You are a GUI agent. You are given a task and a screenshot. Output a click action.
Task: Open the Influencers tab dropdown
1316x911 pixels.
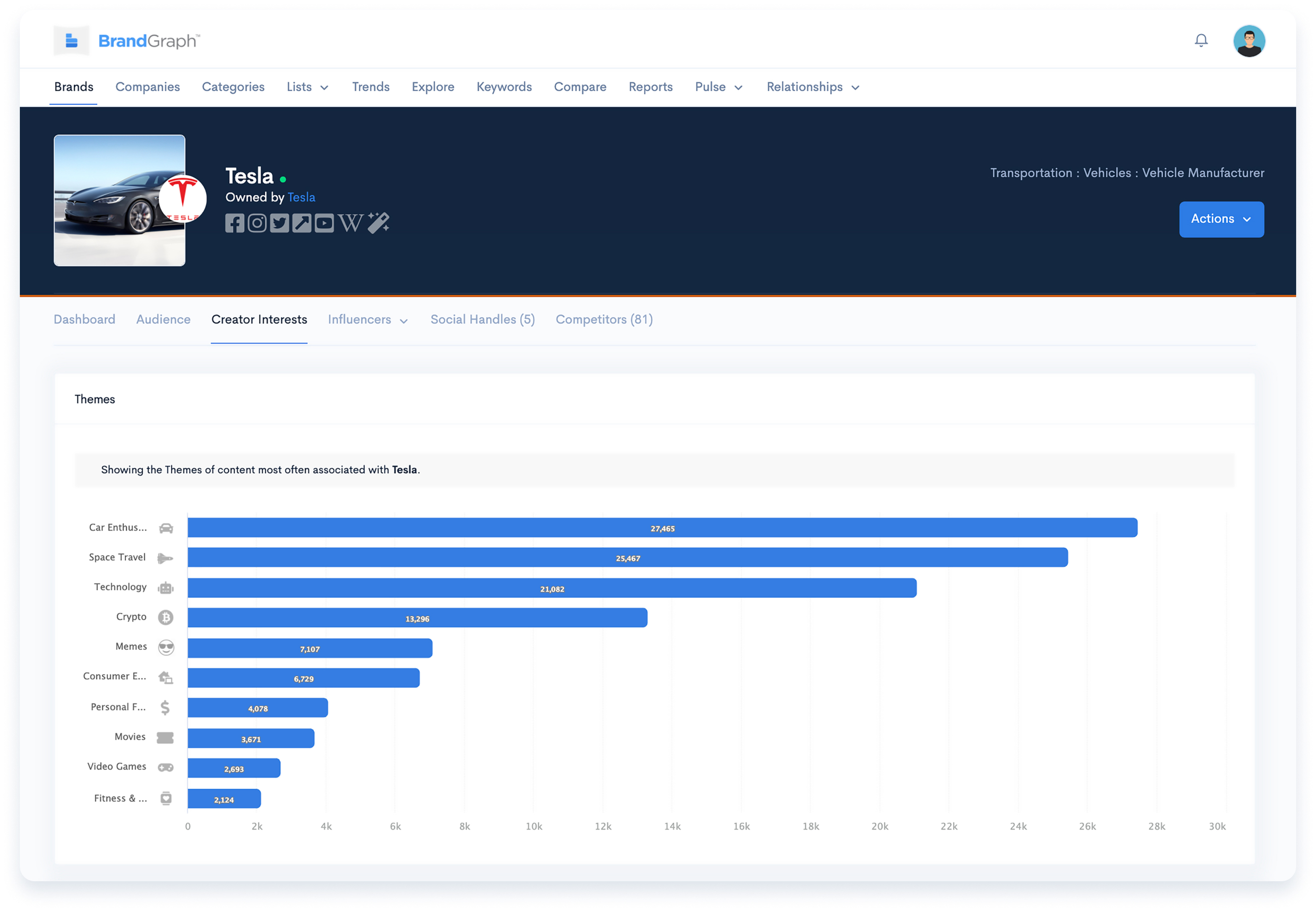pyautogui.click(x=368, y=320)
